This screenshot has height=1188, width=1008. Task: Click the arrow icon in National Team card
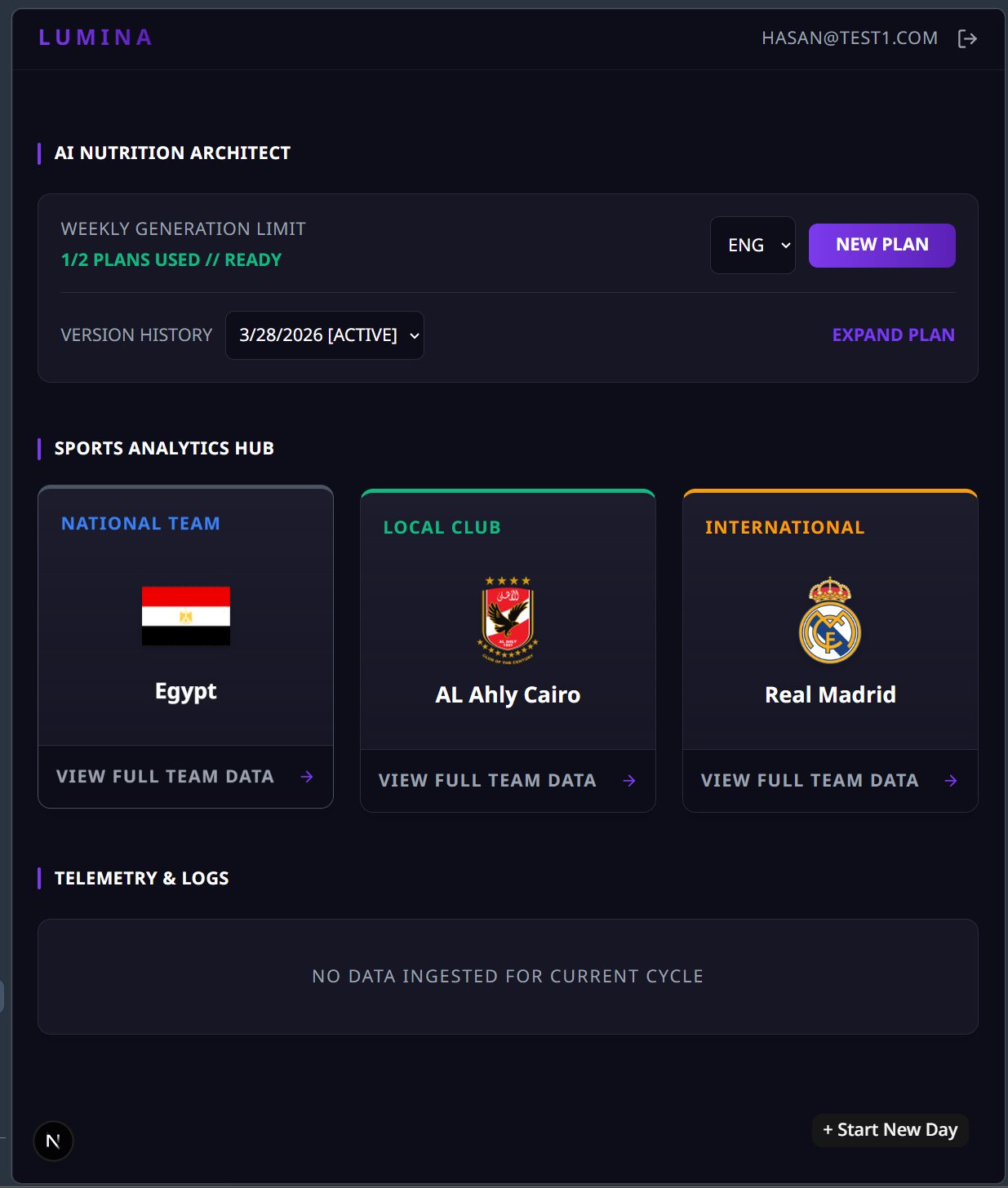click(x=307, y=777)
